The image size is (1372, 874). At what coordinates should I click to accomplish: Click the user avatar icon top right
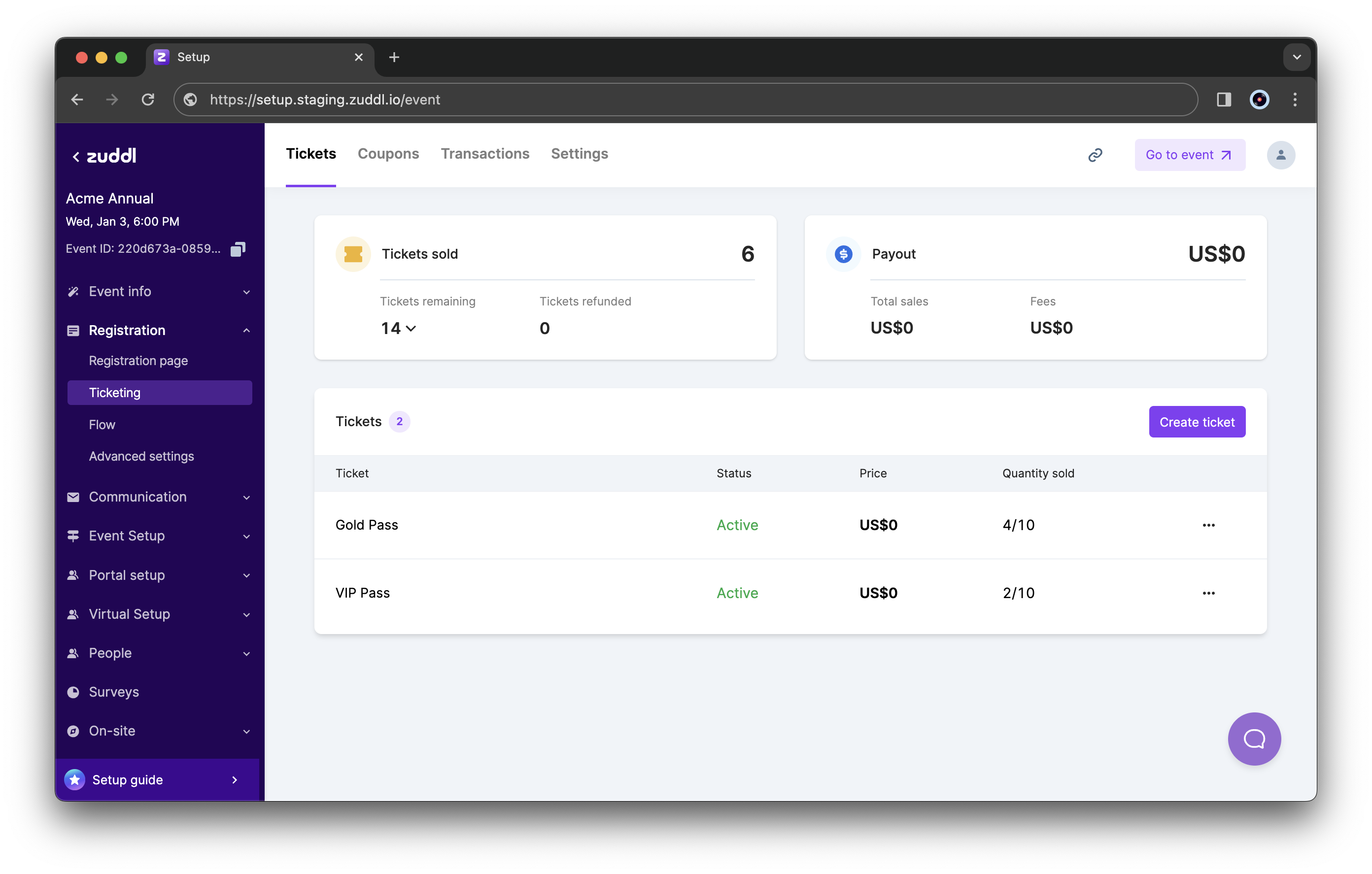click(1282, 155)
